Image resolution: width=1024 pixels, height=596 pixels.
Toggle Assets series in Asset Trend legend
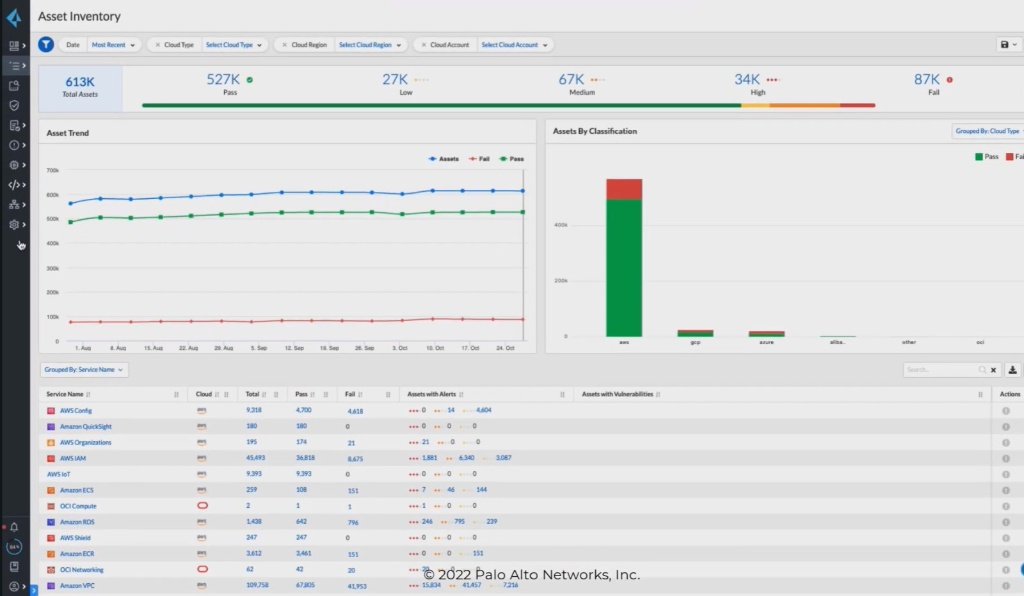[443, 159]
